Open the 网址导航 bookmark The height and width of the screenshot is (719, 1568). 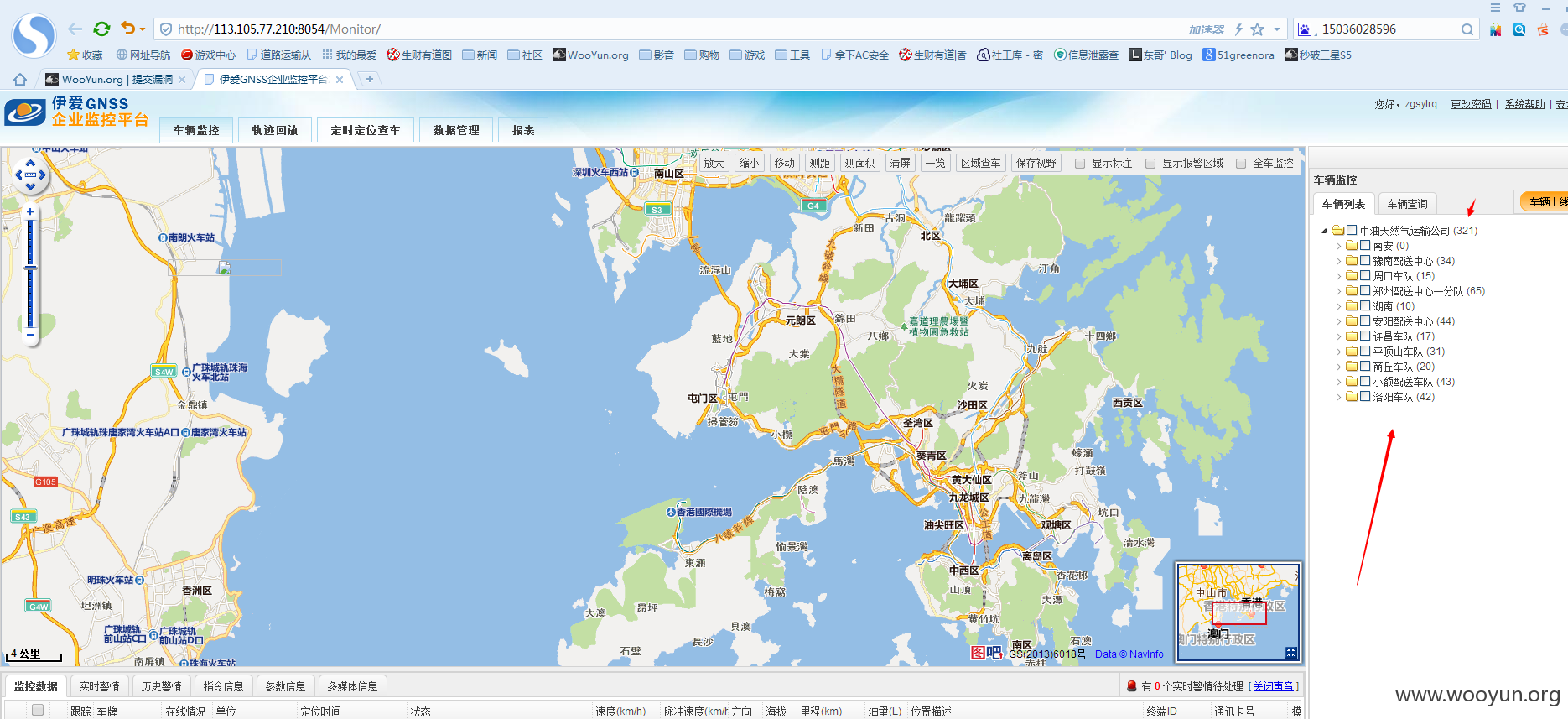tap(143, 55)
